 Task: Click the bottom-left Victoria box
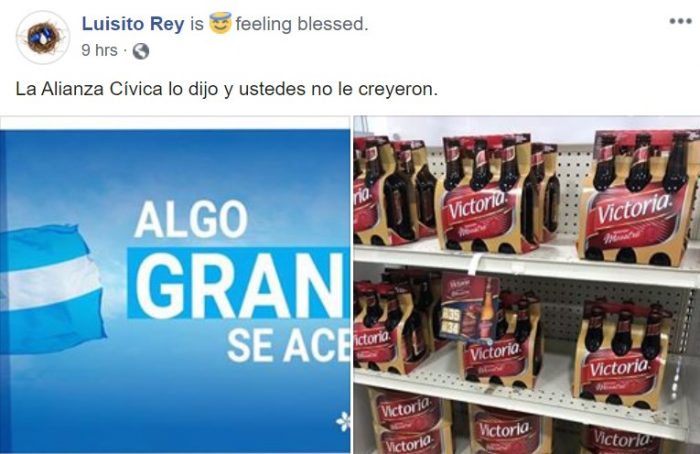[x=408, y=422]
